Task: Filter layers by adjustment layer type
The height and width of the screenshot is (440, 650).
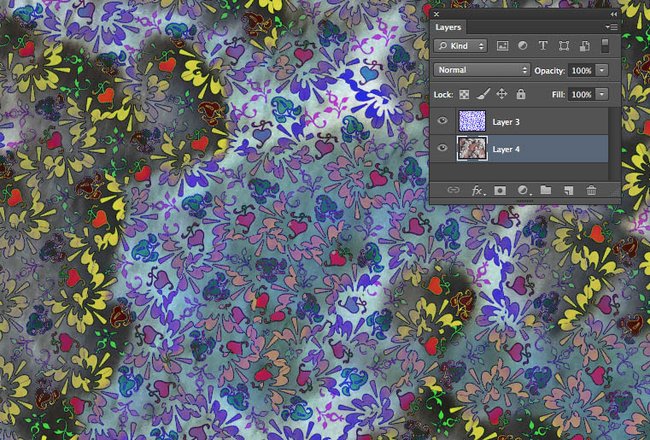Action: [523, 46]
